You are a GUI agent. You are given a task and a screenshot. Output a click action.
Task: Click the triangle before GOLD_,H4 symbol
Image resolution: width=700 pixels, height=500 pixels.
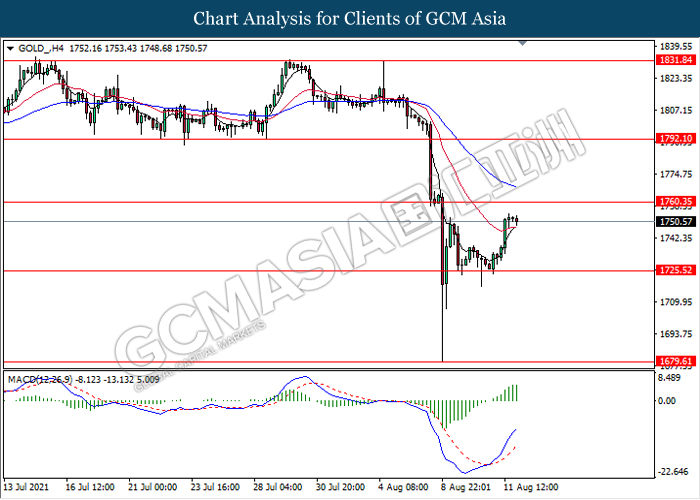click(10, 48)
